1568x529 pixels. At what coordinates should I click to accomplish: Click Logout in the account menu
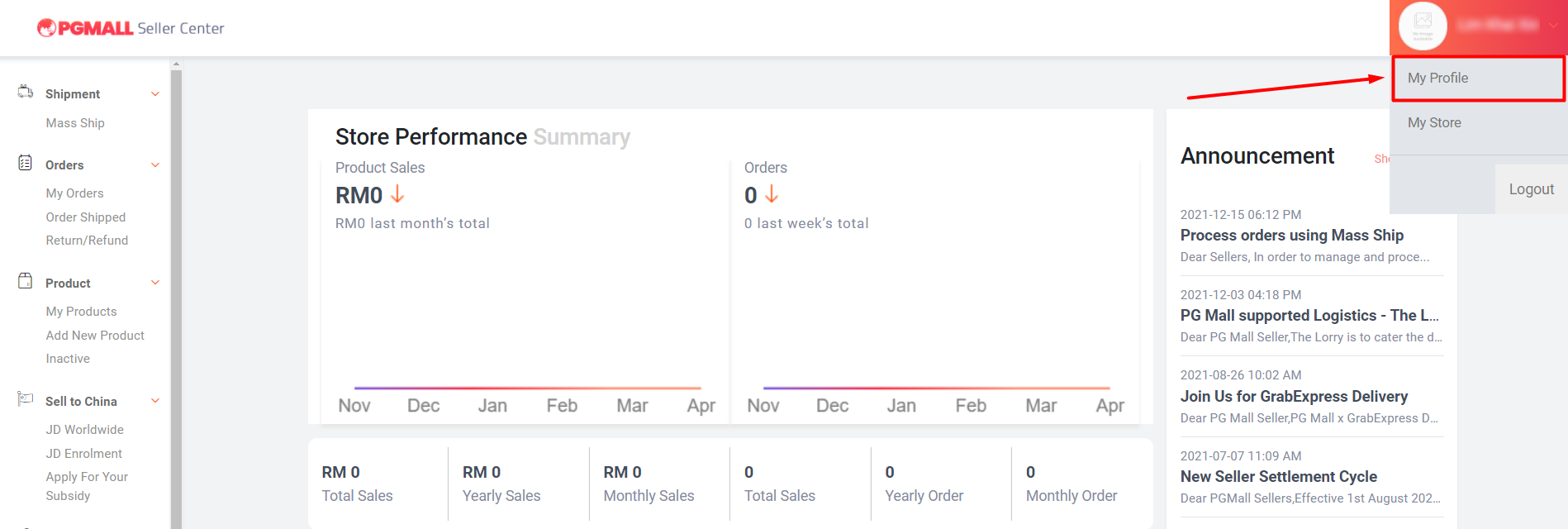pos(1530,188)
